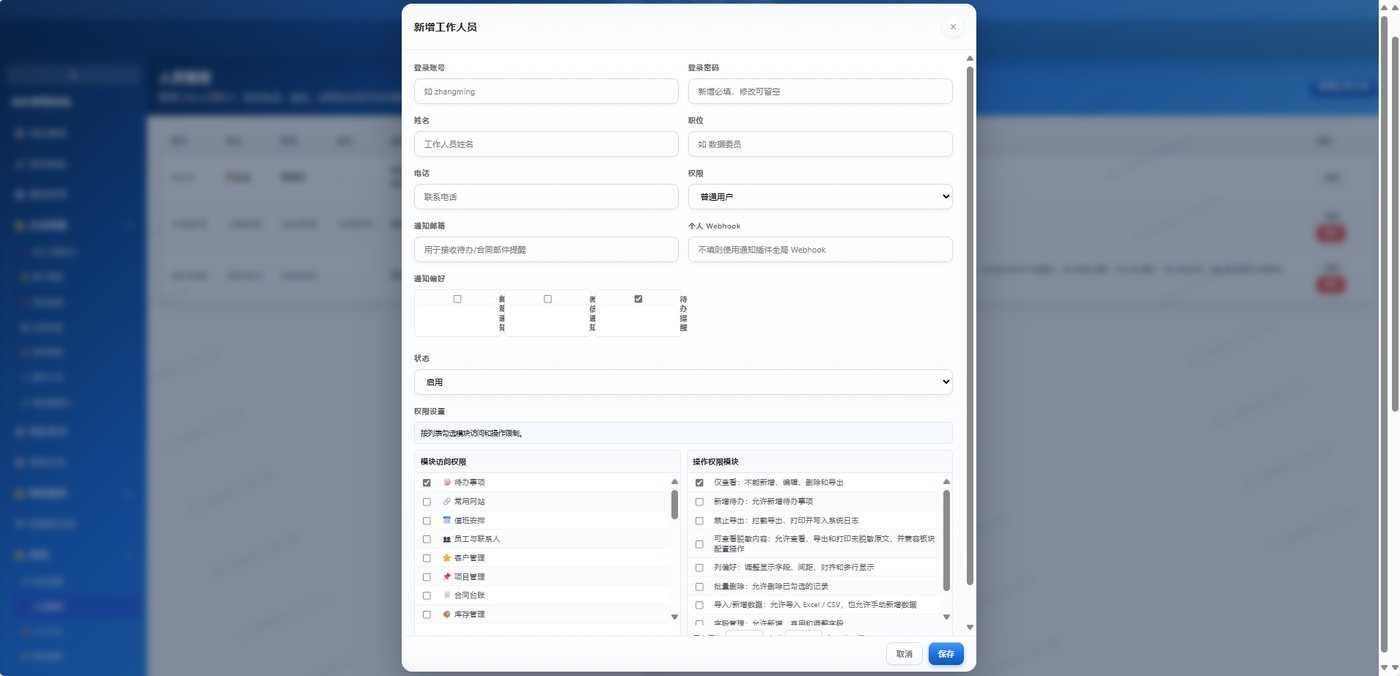Click the 客户管理 star icon
This screenshot has width=1400, height=676.
pos(447,558)
